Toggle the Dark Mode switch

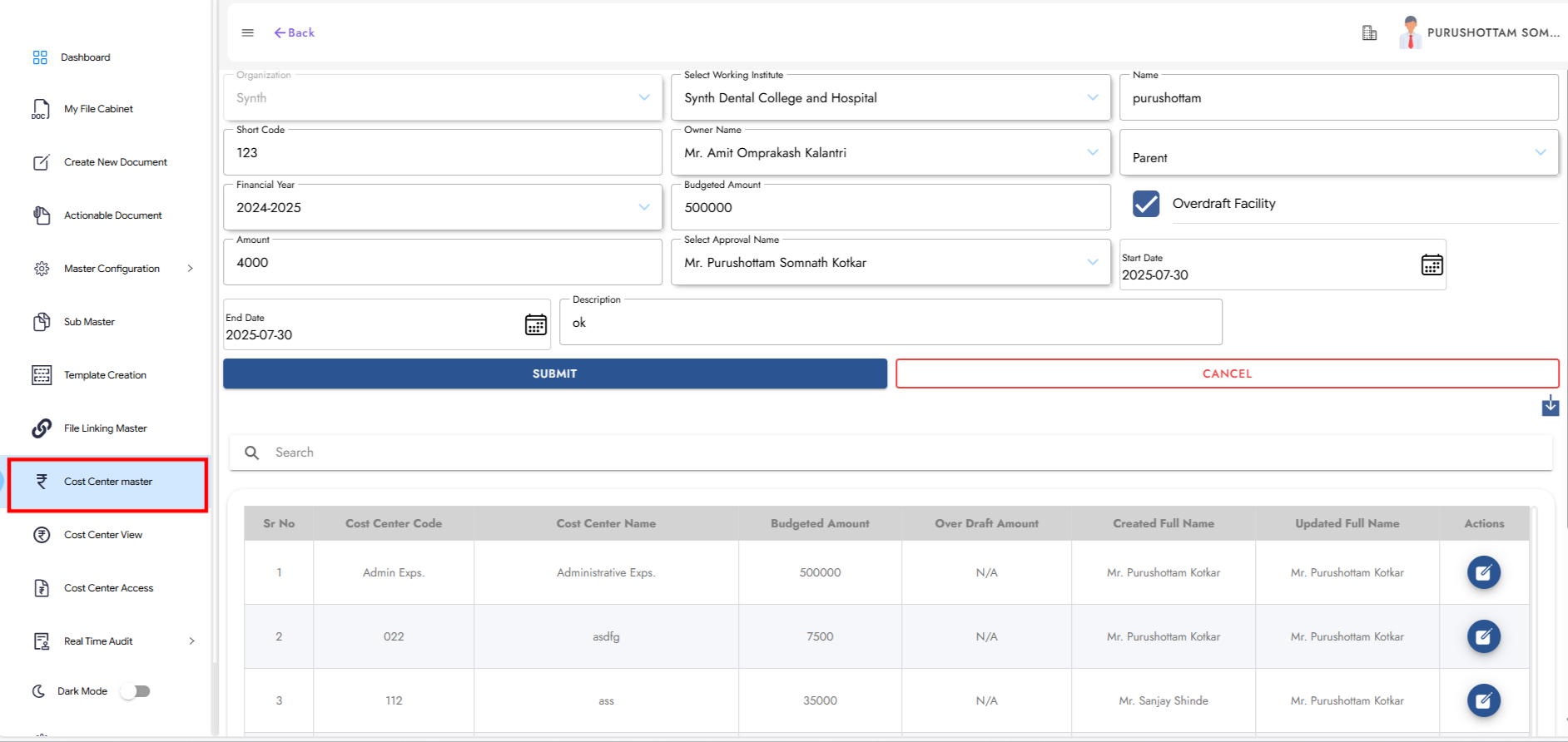pos(136,691)
